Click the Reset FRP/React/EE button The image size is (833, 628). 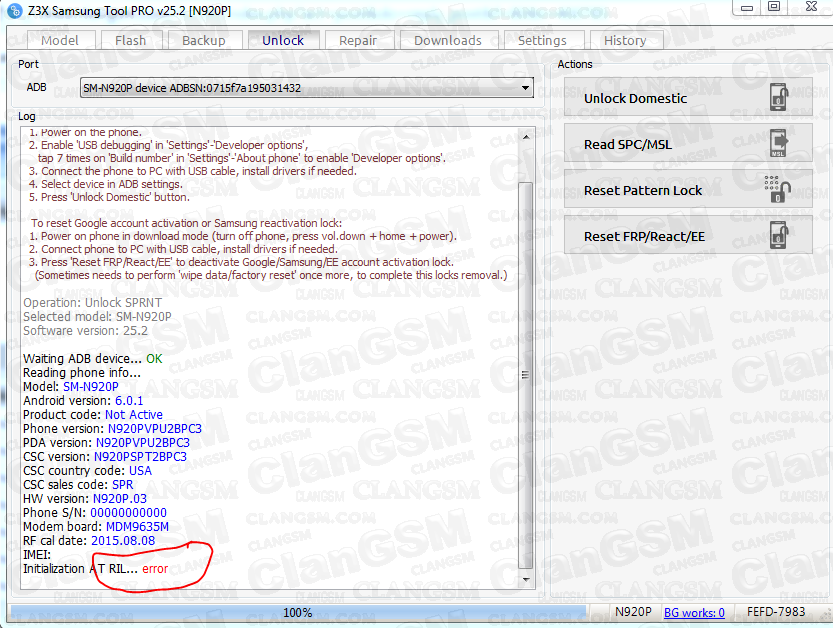click(x=688, y=236)
